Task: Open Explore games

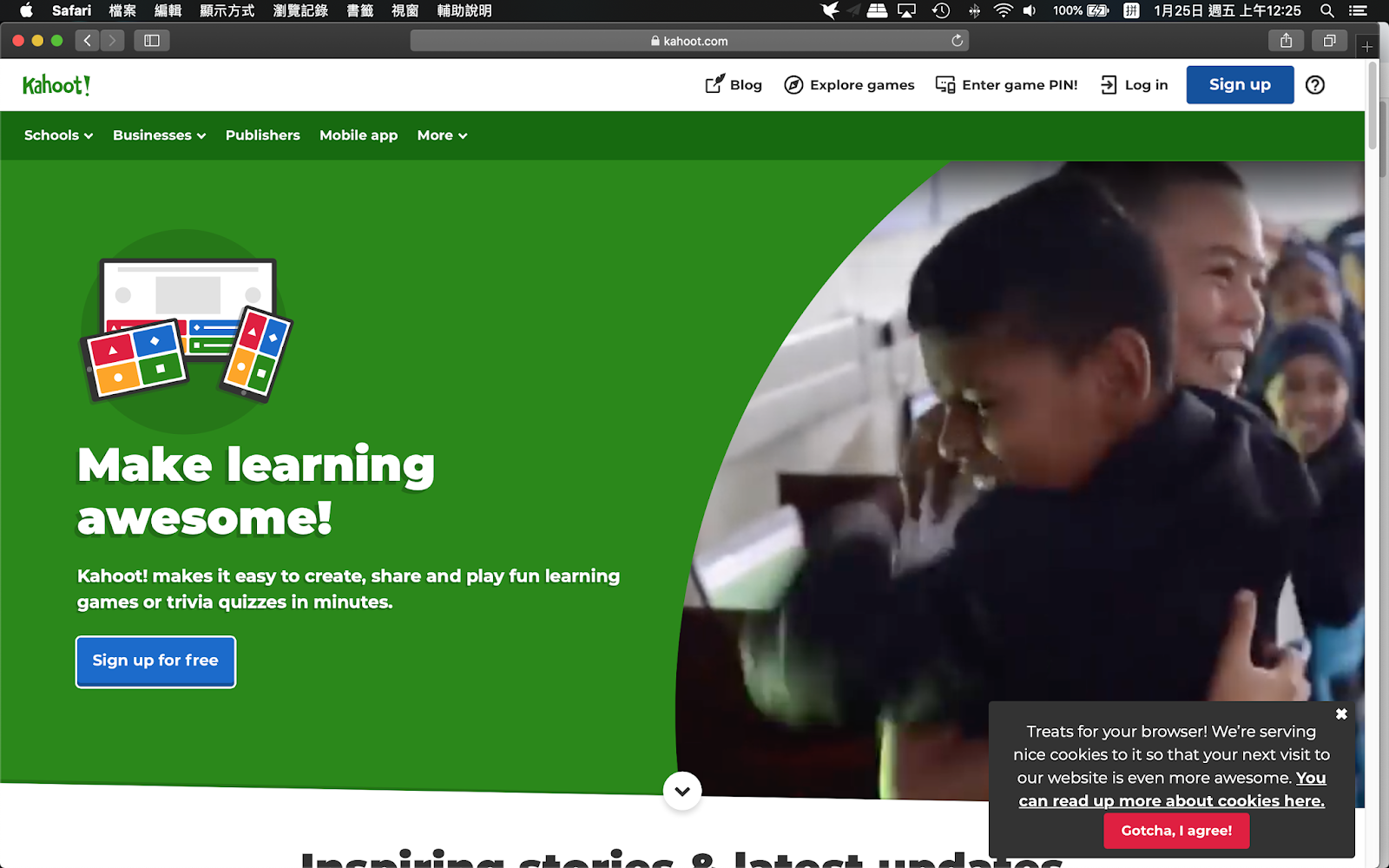Action: (x=849, y=85)
